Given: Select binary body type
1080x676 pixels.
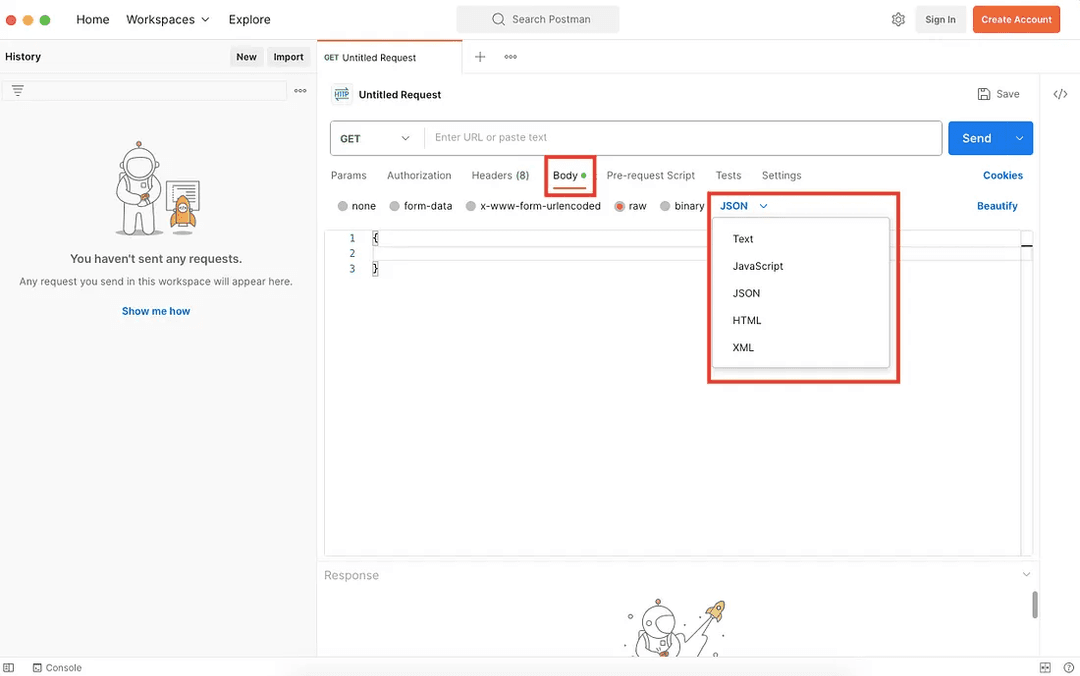Looking at the screenshot, I should tap(665, 206).
